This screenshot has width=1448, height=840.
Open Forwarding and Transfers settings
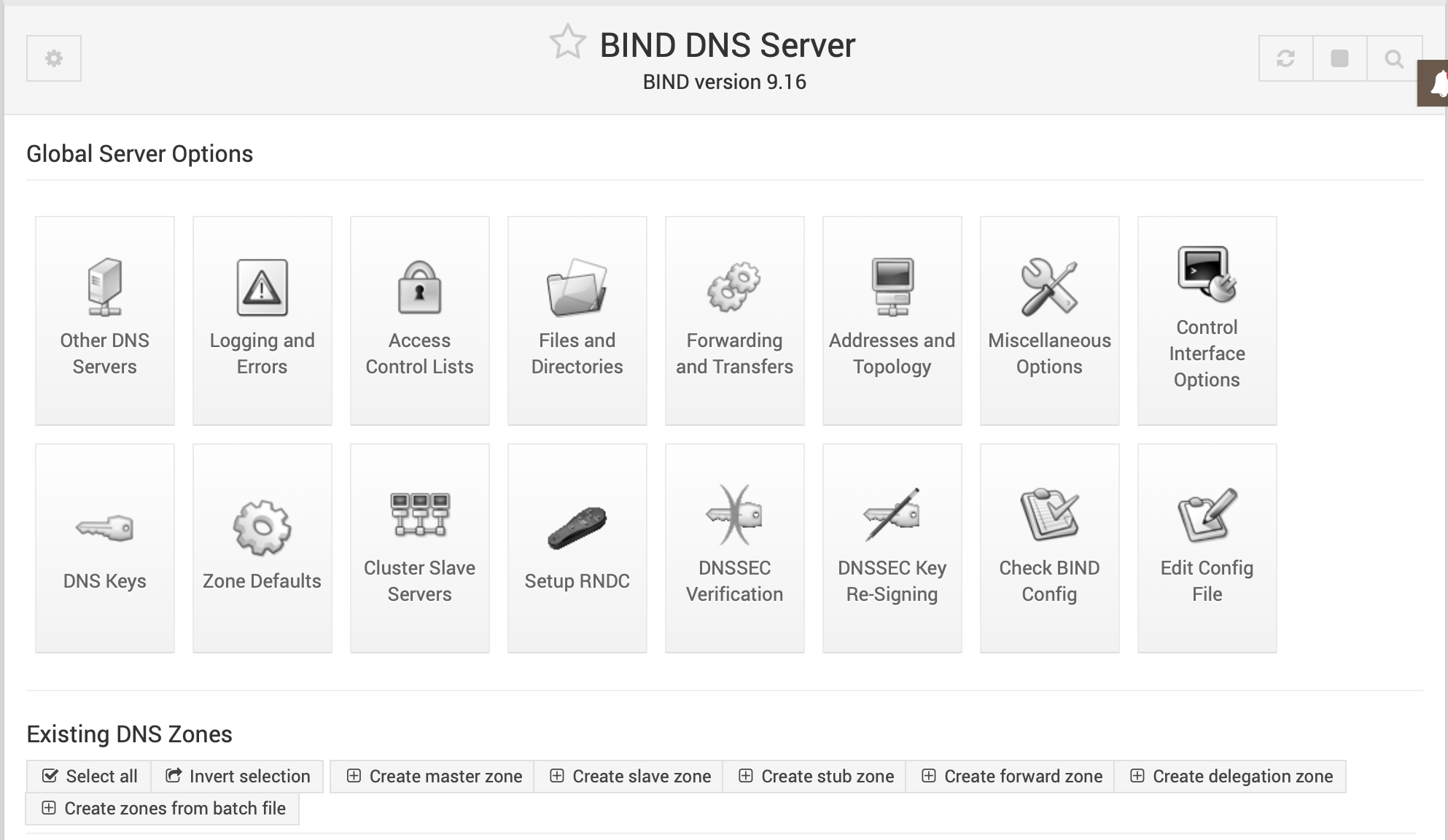[x=734, y=320]
